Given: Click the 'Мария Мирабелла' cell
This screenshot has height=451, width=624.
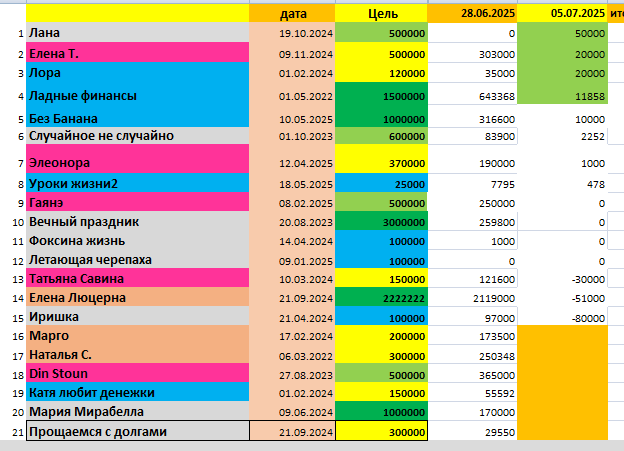Looking at the screenshot, I should pyautogui.click(x=138, y=411).
